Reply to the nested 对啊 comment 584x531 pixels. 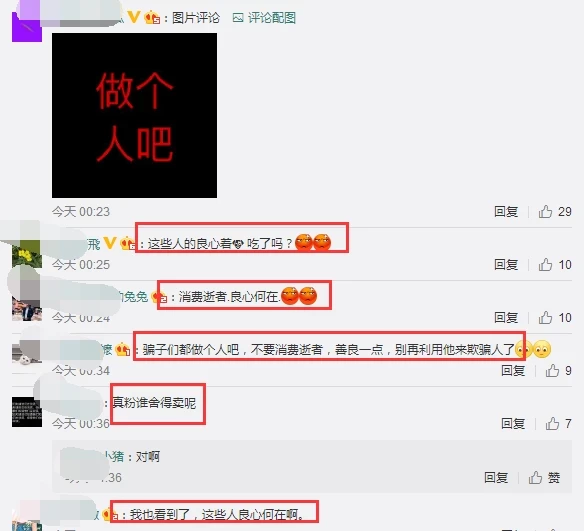[496, 477]
